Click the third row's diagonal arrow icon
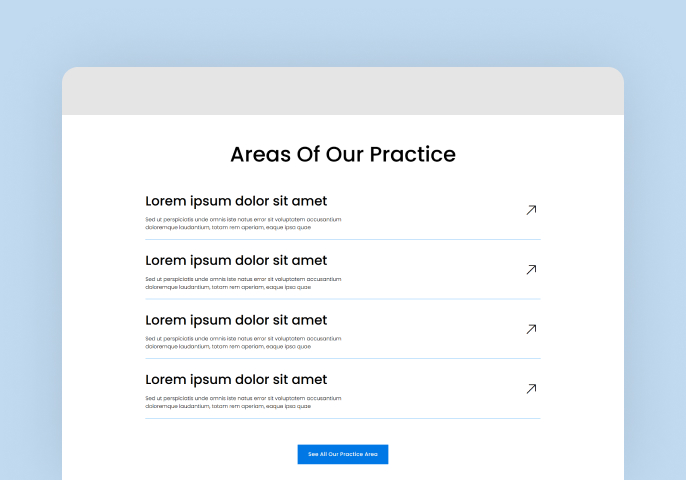The image size is (686, 480). pos(531,329)
